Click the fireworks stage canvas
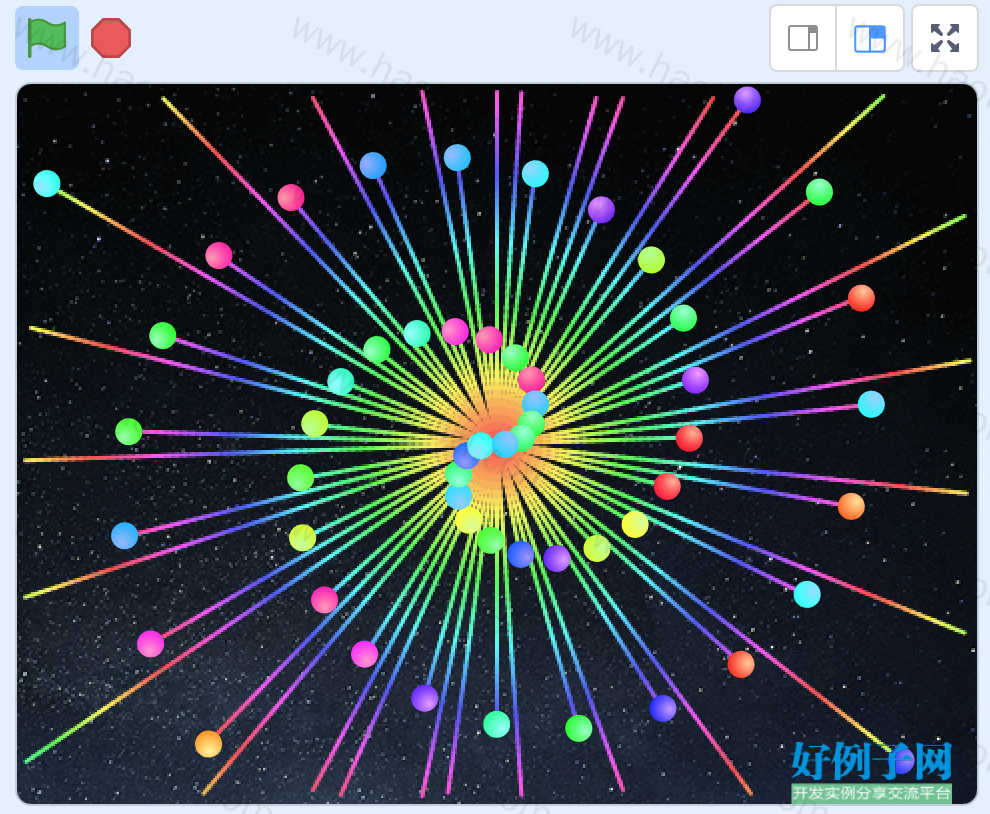This screenshot has height=814, width=990. [497, 444]
